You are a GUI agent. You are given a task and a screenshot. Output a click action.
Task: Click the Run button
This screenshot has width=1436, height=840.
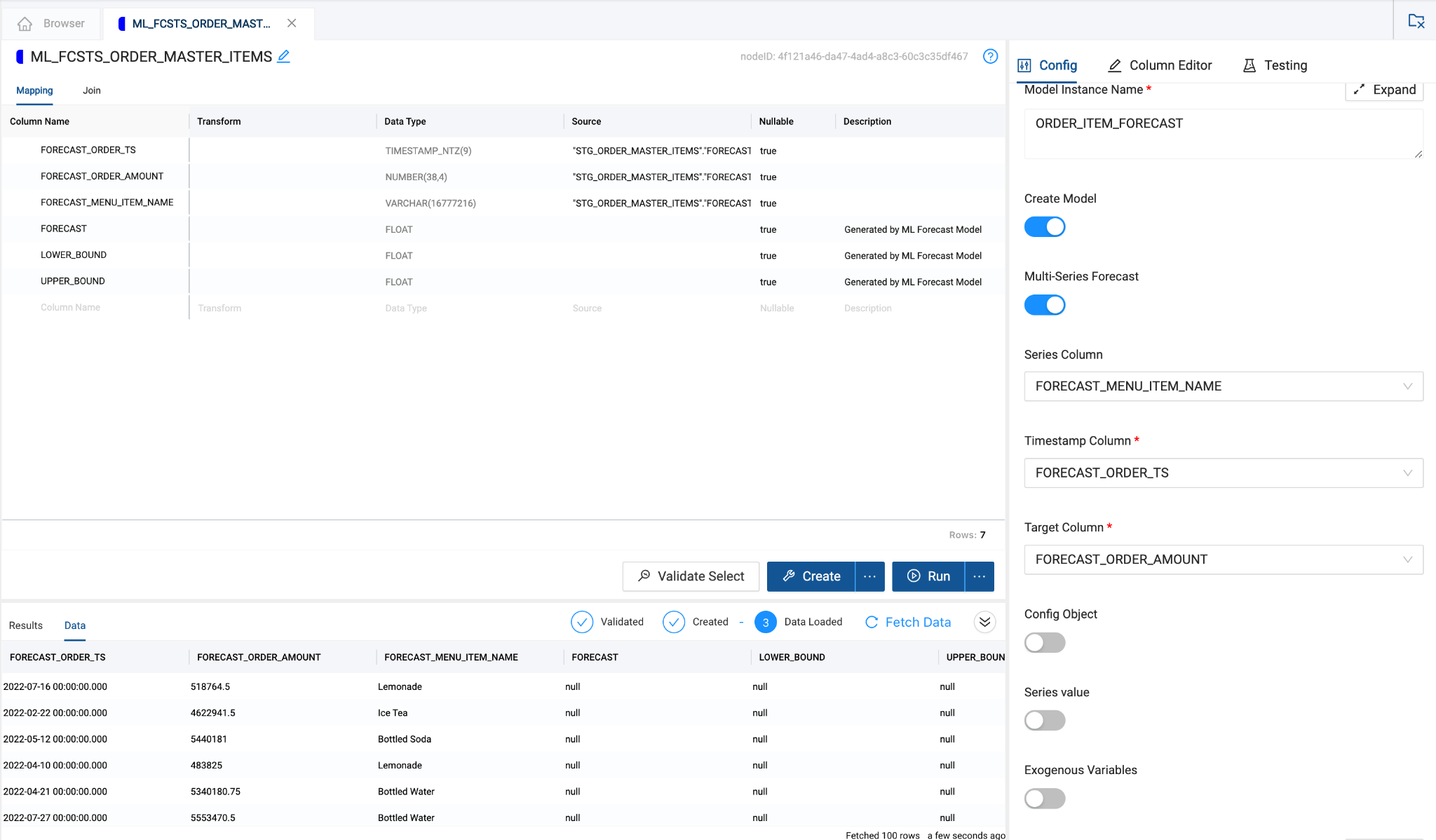pos(928,576)
